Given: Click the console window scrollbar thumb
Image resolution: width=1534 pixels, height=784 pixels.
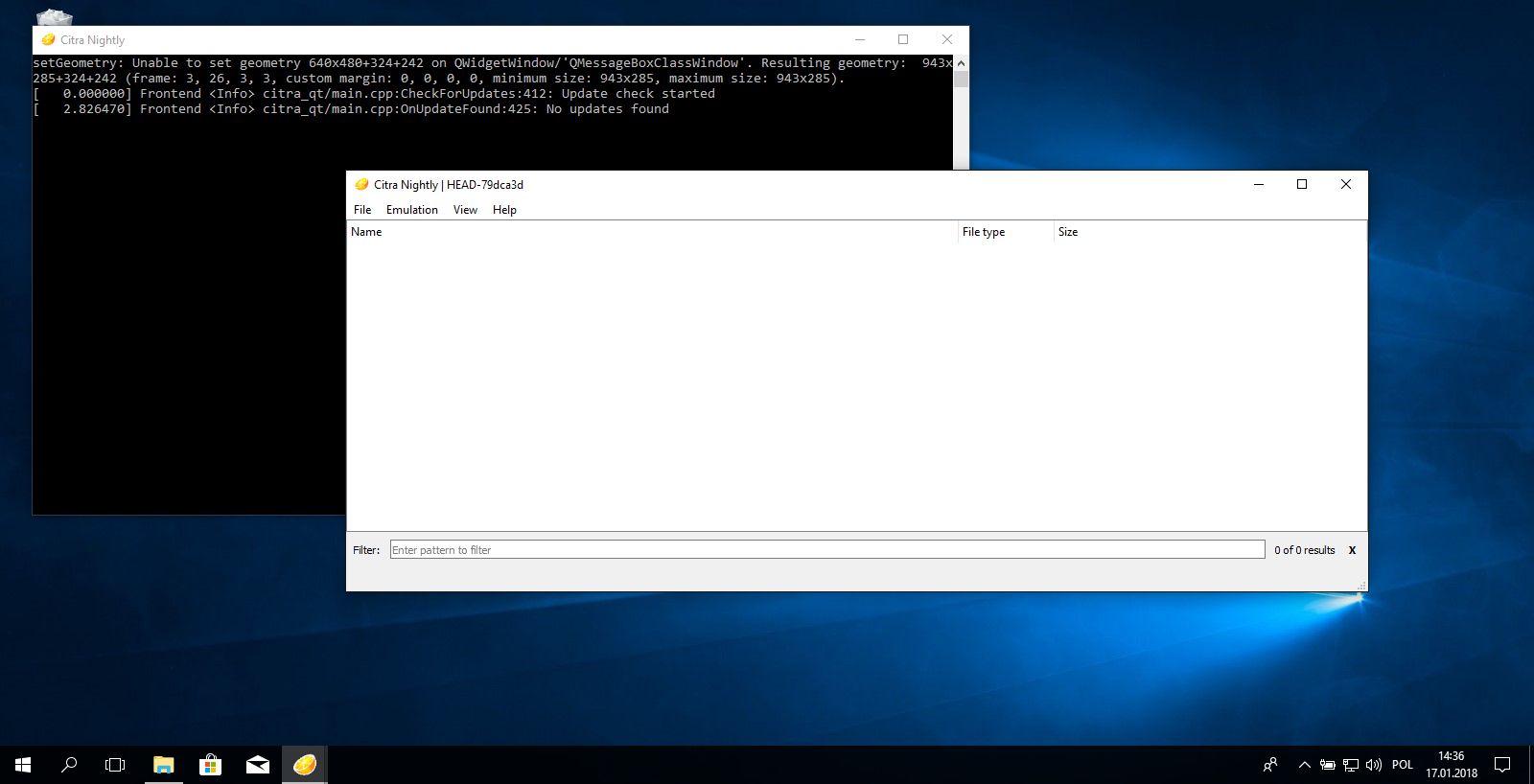Looking at the screenshot, I should pos(961,80).
